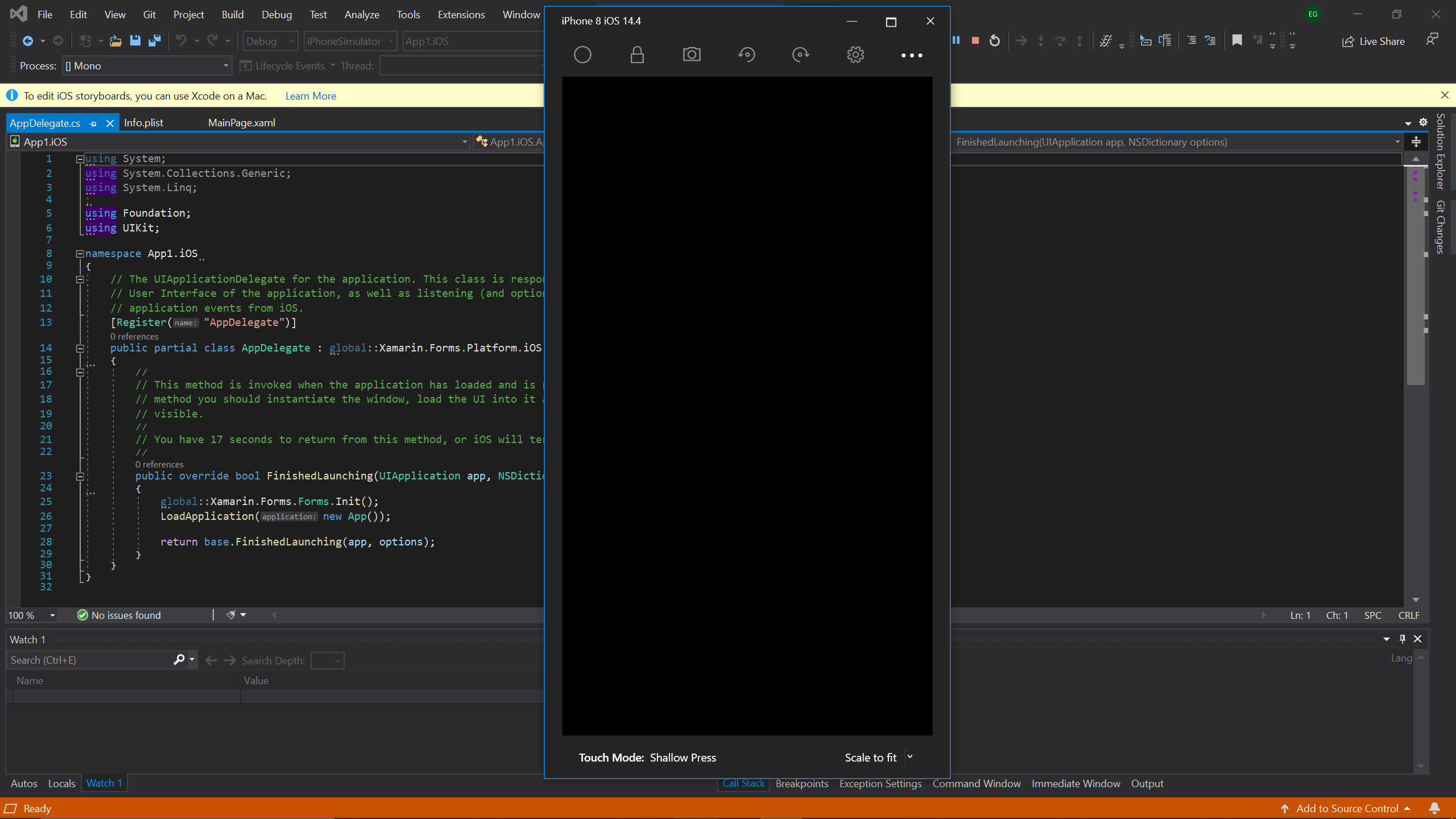Open the Scale to fit dropdown

tap(909, 757)
